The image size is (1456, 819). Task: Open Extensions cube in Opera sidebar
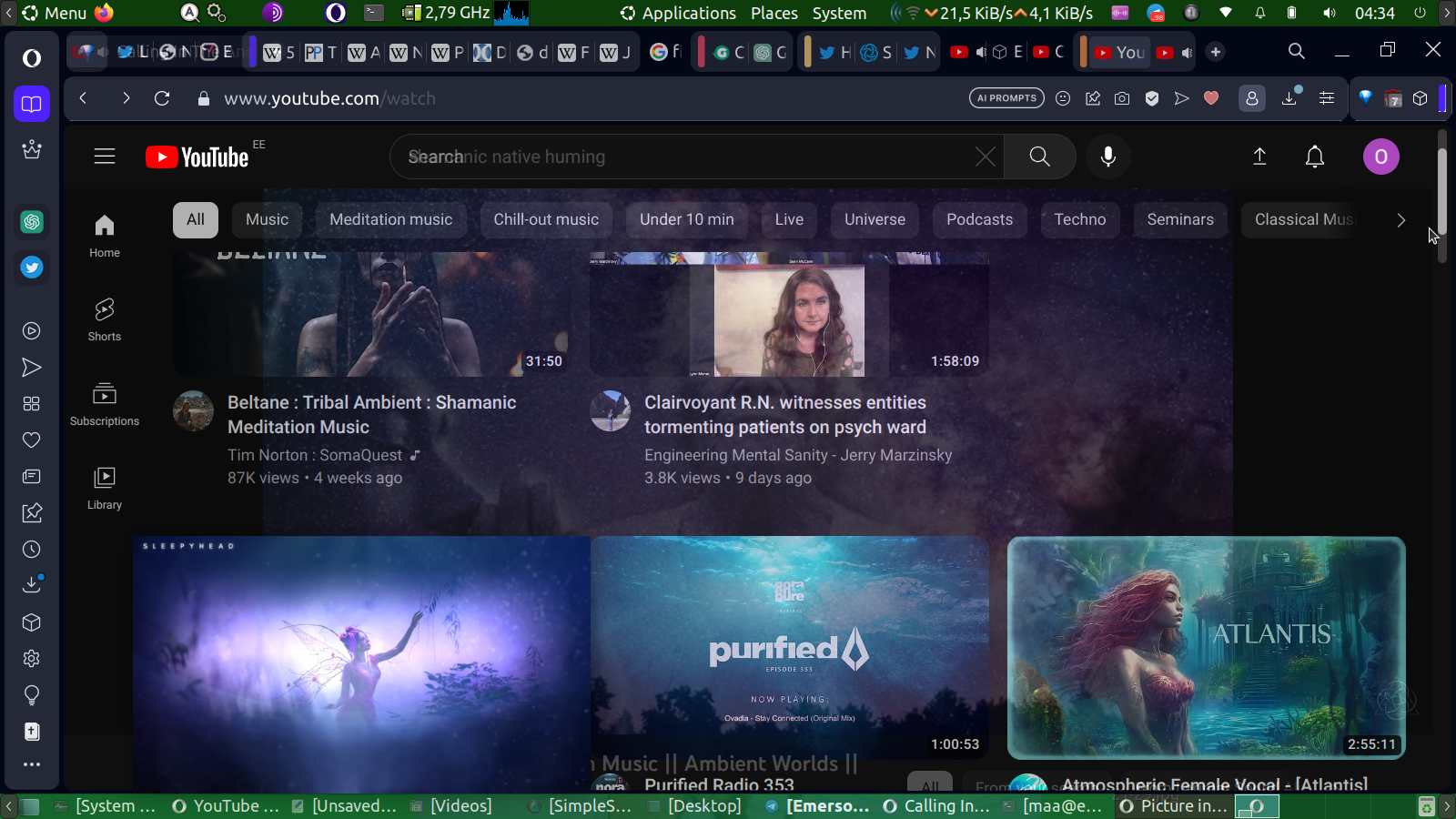tap(32, 622)
